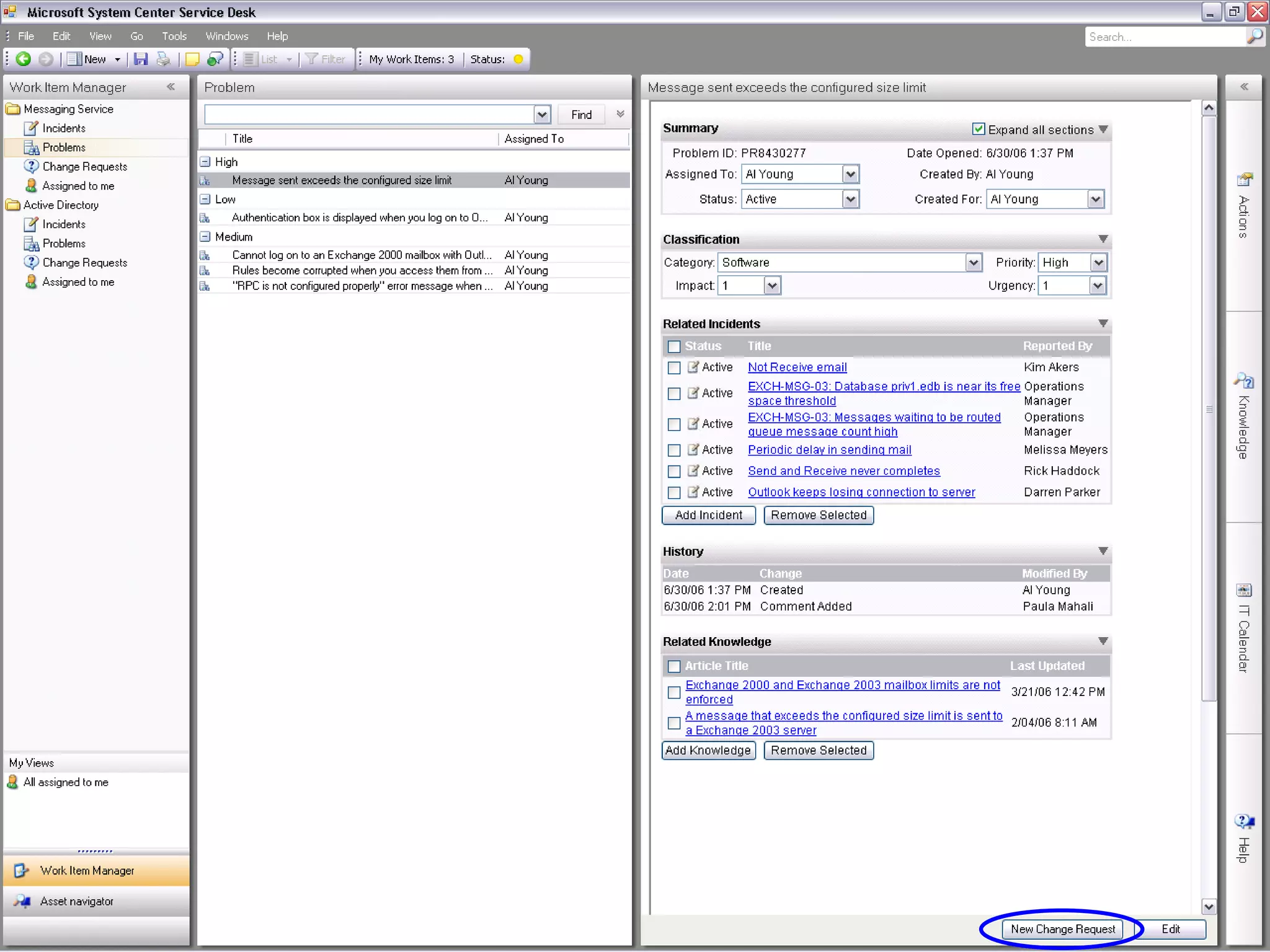Open the Windows menu
This screenshot has height=952, width=1270.
[x=227, y=36]
